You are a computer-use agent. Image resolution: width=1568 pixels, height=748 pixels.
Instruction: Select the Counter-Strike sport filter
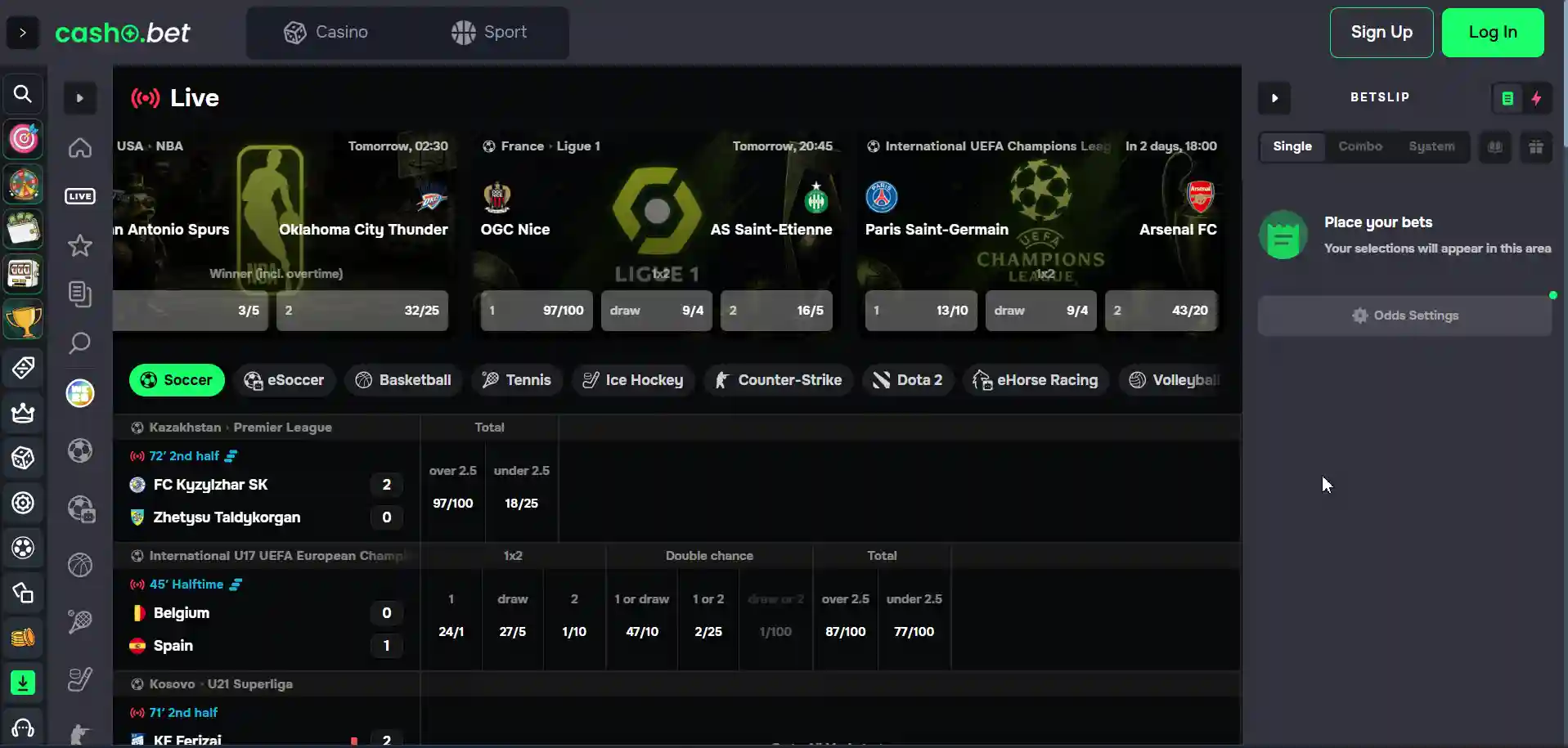coord(779,380)
